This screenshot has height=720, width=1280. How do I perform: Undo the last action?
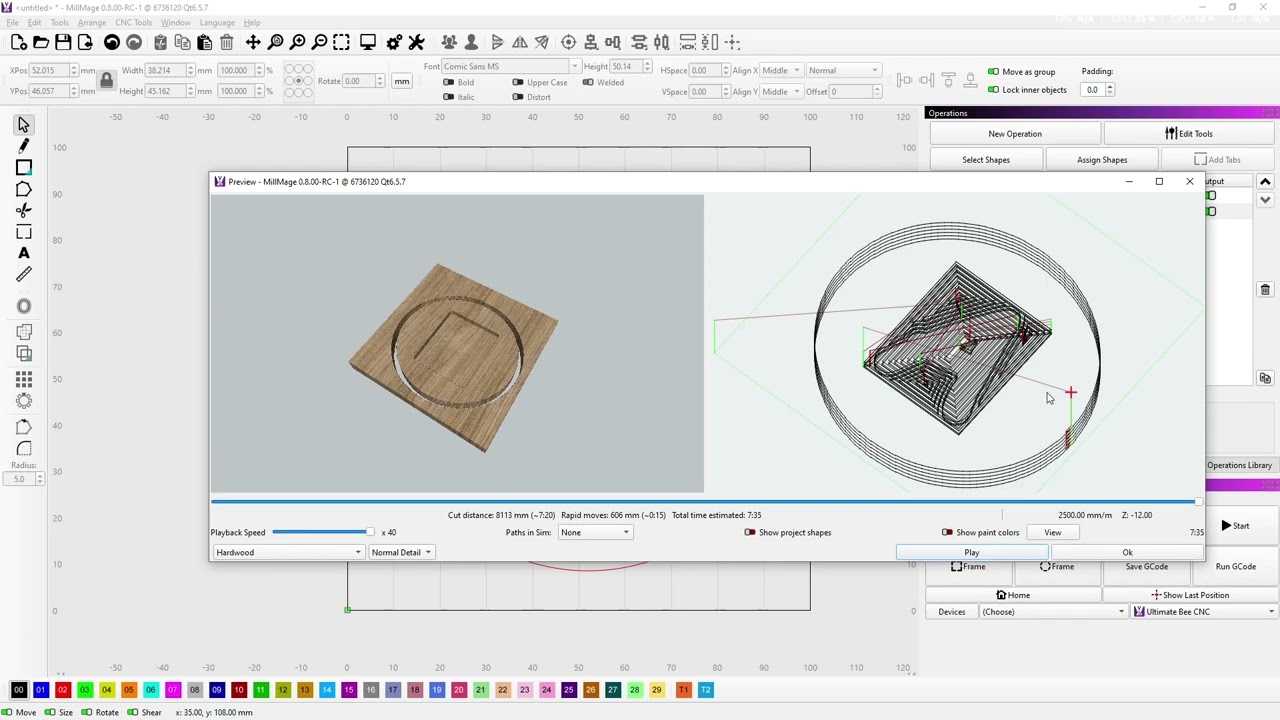click(112, 42)
